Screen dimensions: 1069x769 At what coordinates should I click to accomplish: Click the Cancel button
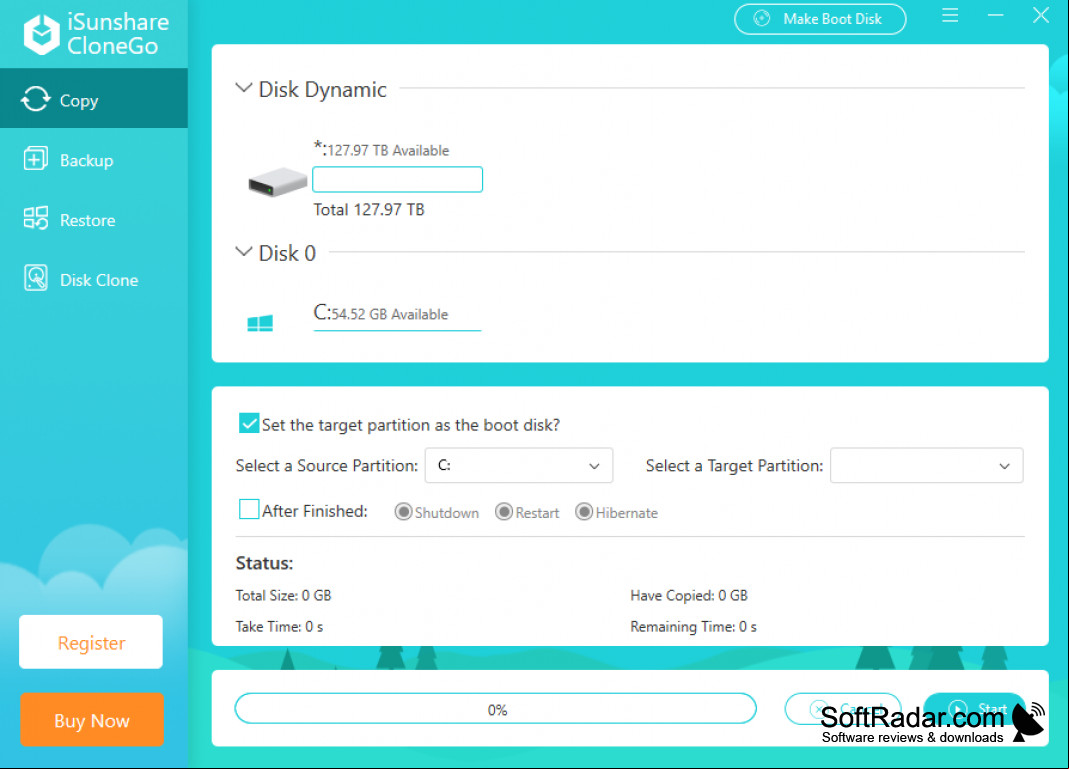click(x=843, y=709)
